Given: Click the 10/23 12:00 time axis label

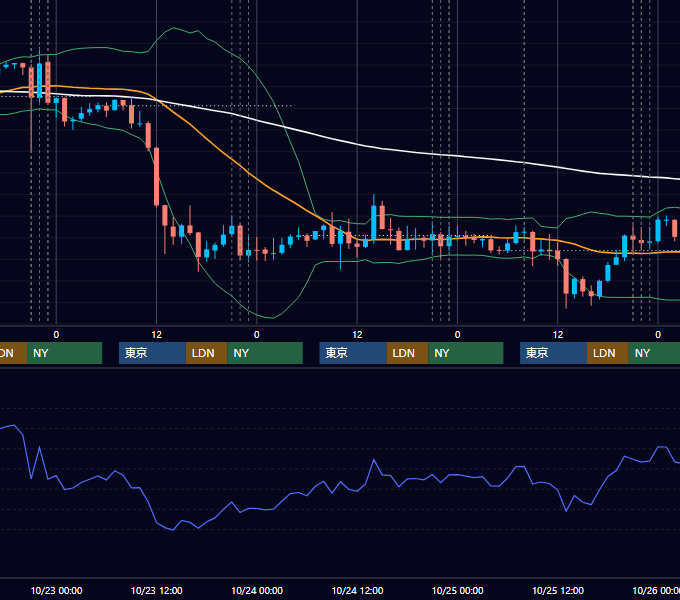Looking at the screenshot, I should click(x=157, y=590).
